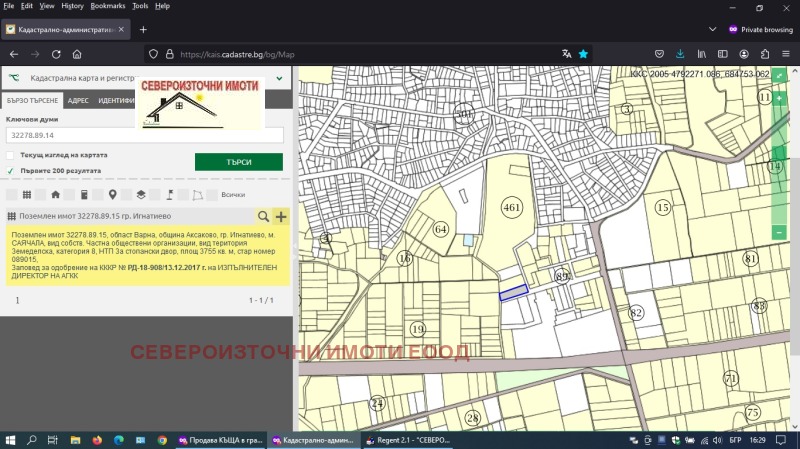Toggle 'Първите 200 резултата' checkbox
800x449 pixels.
click(x=10, y=171)
